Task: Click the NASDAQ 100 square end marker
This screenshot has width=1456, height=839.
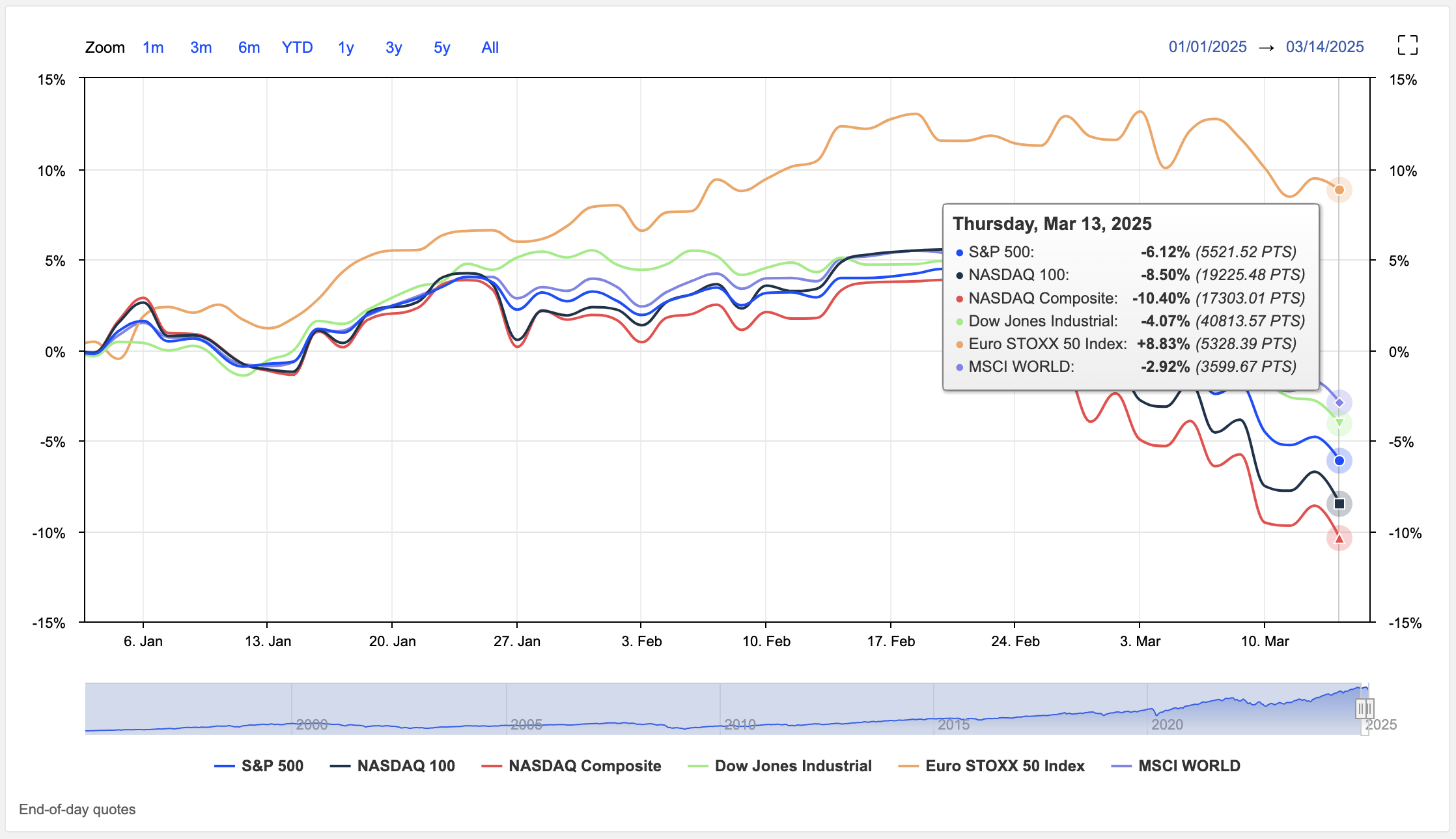Action: (x=1339, y=504)
